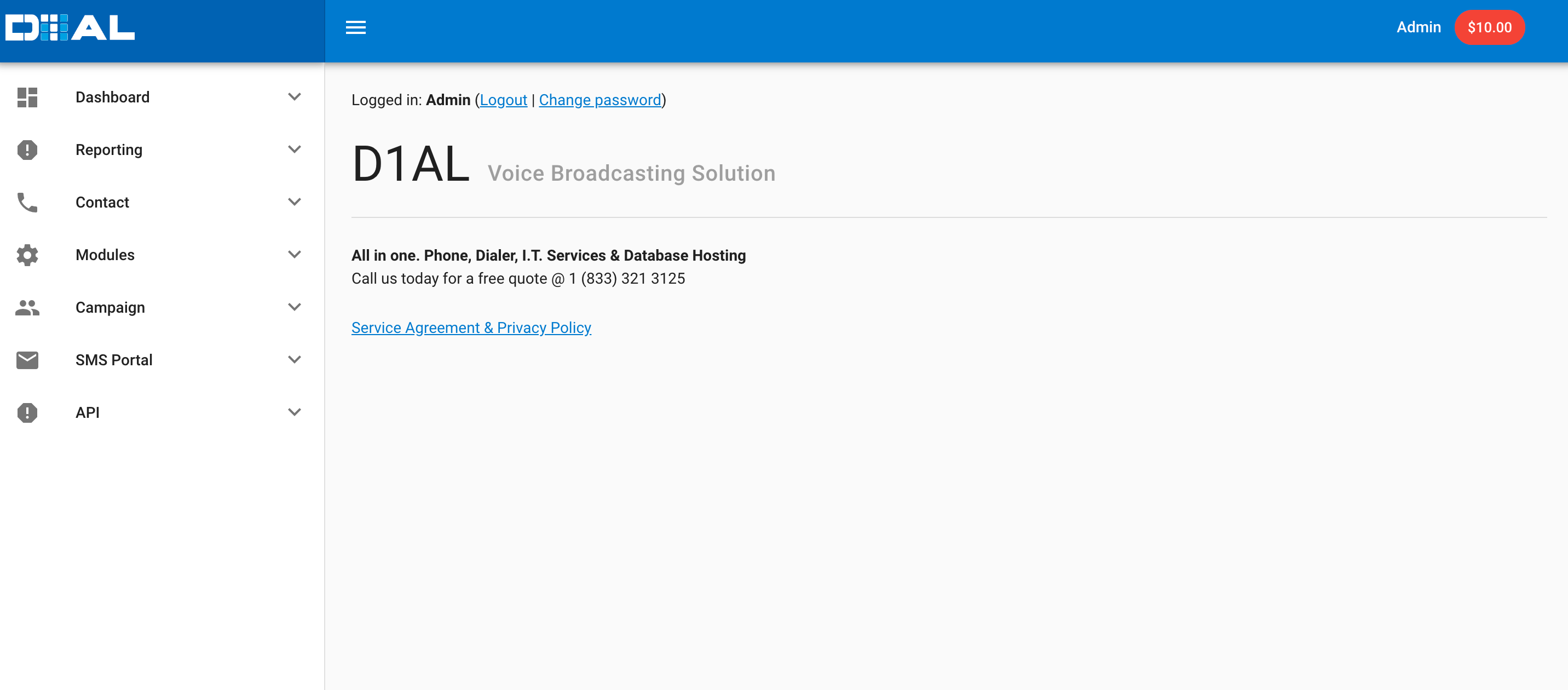Open the SMS Portal menu item

pyautogui.click(x=114, y=360)
